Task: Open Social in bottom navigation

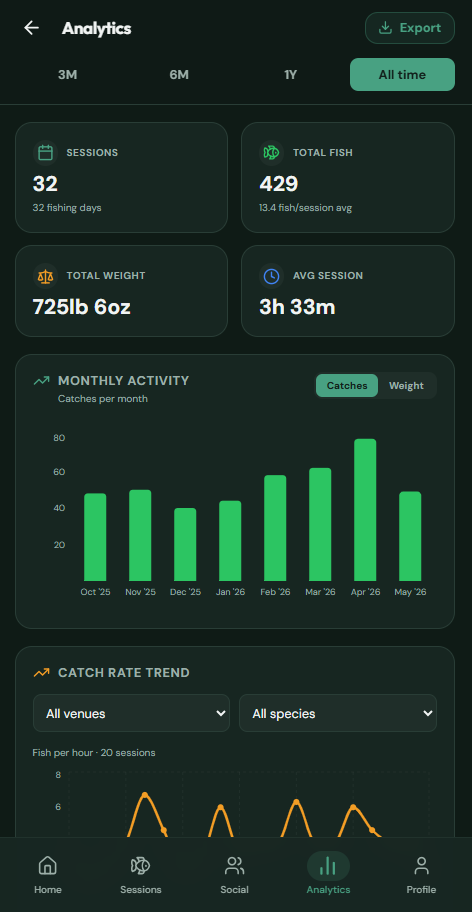Action: point(234,874)
